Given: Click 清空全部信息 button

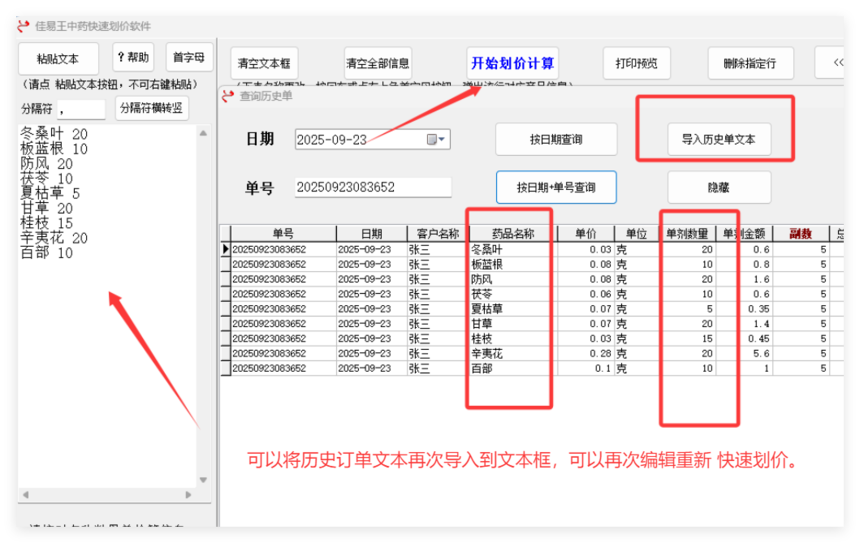Looking at the screenshot, I should pyautogui.click(x=377, y=63).
